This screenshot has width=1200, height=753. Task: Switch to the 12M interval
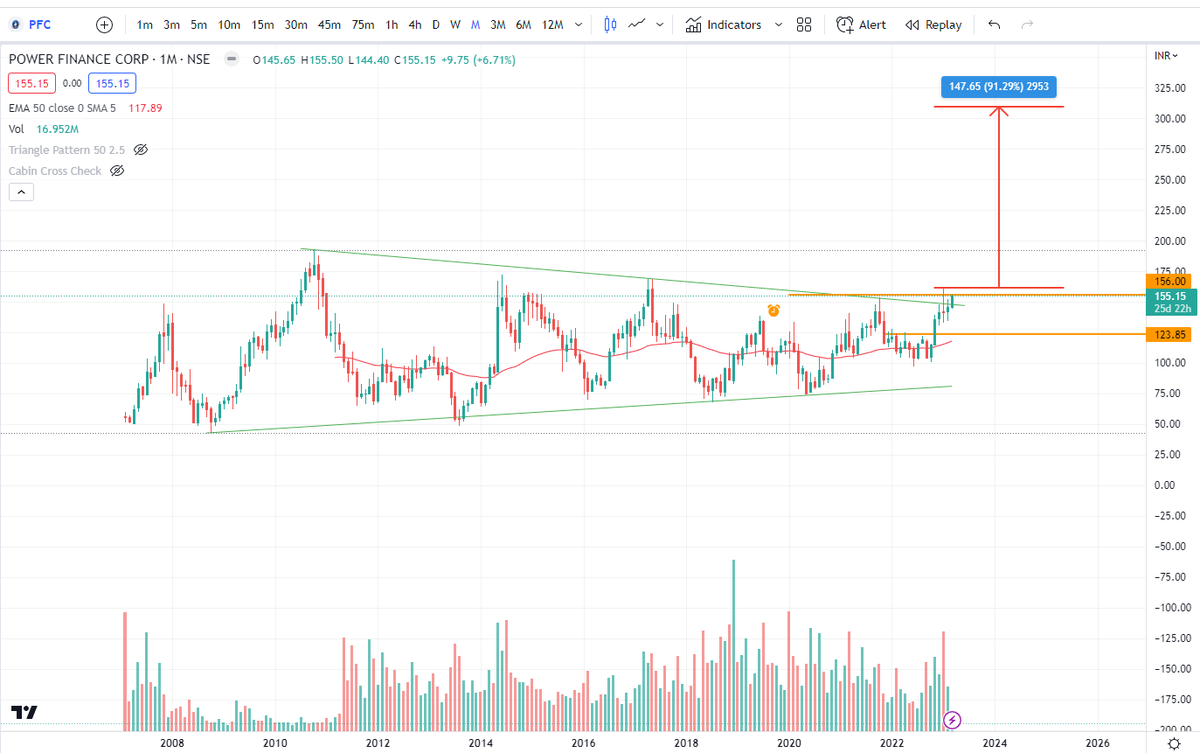(552, 24)
